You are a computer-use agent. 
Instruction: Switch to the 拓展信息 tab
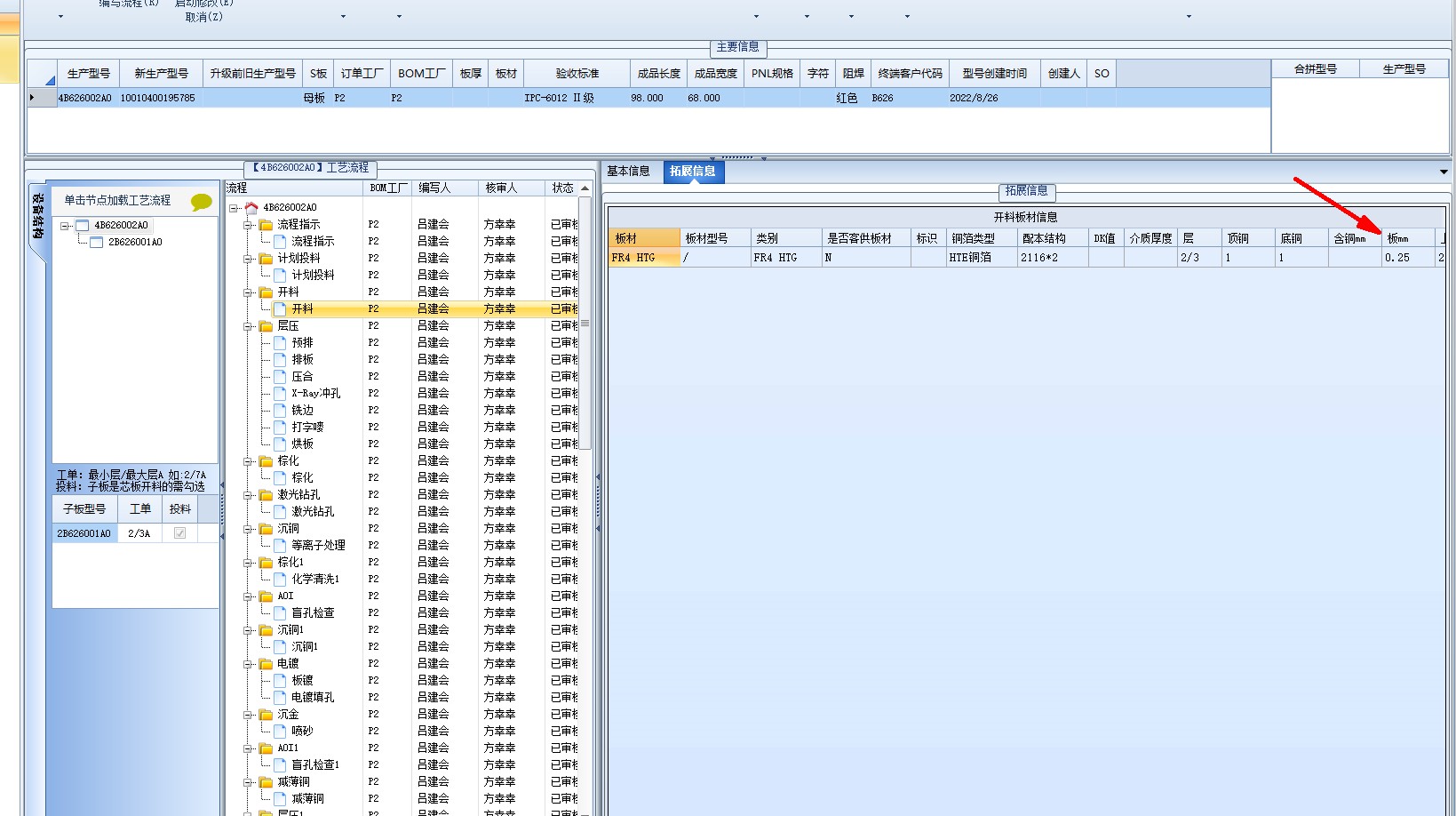693,172
